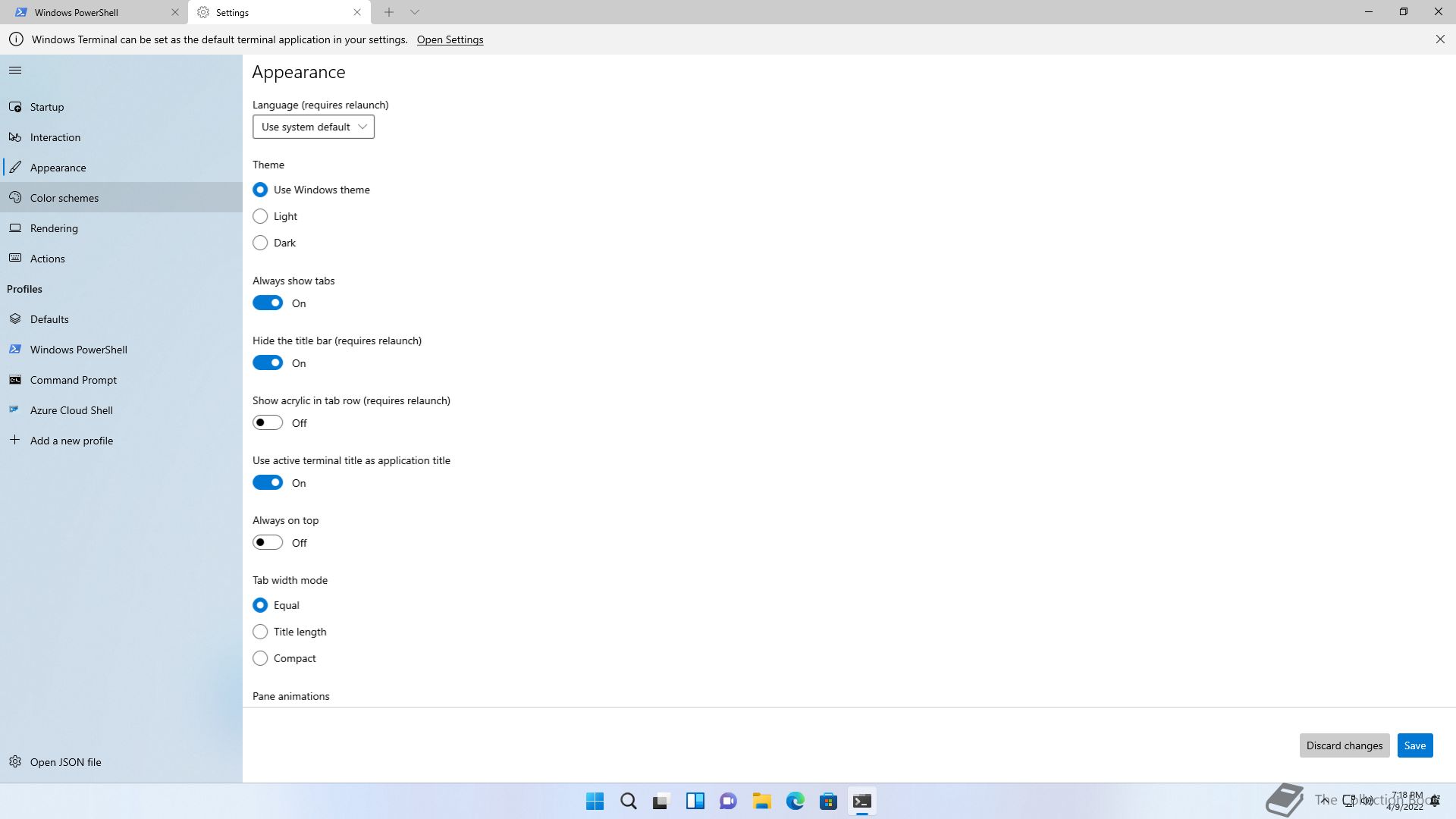Click Add a new profile
Viewport: 1456px width, 819px height.
point(121,441)
